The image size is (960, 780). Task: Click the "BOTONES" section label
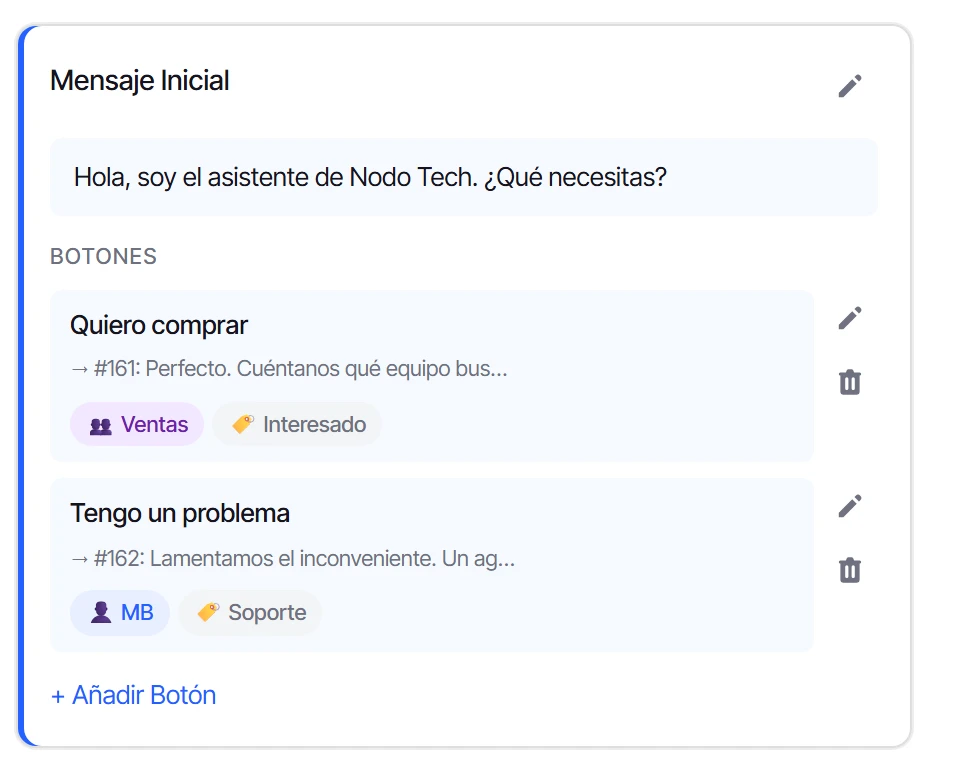[x=103, y=257]
